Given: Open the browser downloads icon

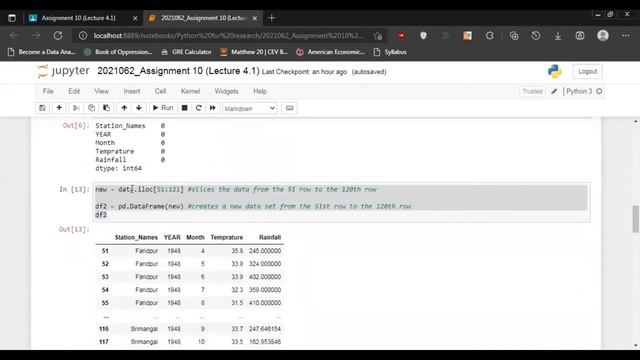Looking at the screenshot, I should coord(558,36).
